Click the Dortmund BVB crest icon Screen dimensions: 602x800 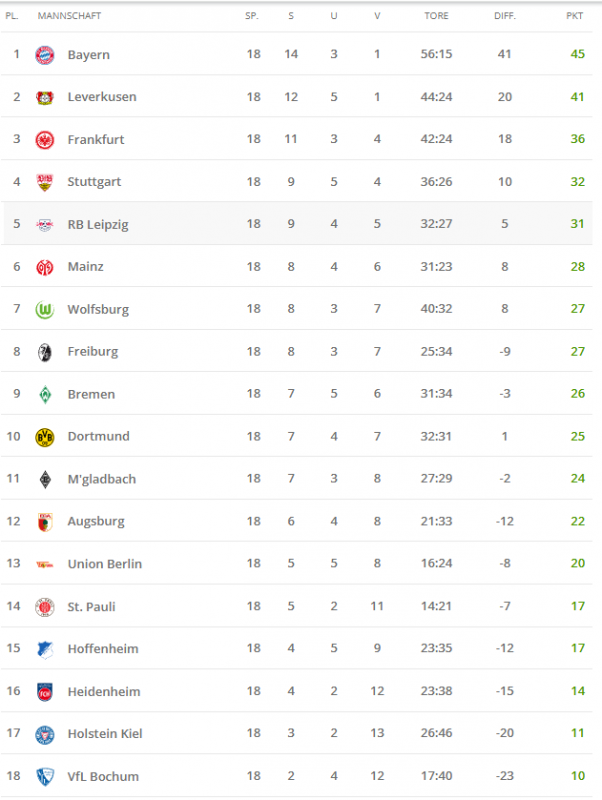[x=45, y=436]
